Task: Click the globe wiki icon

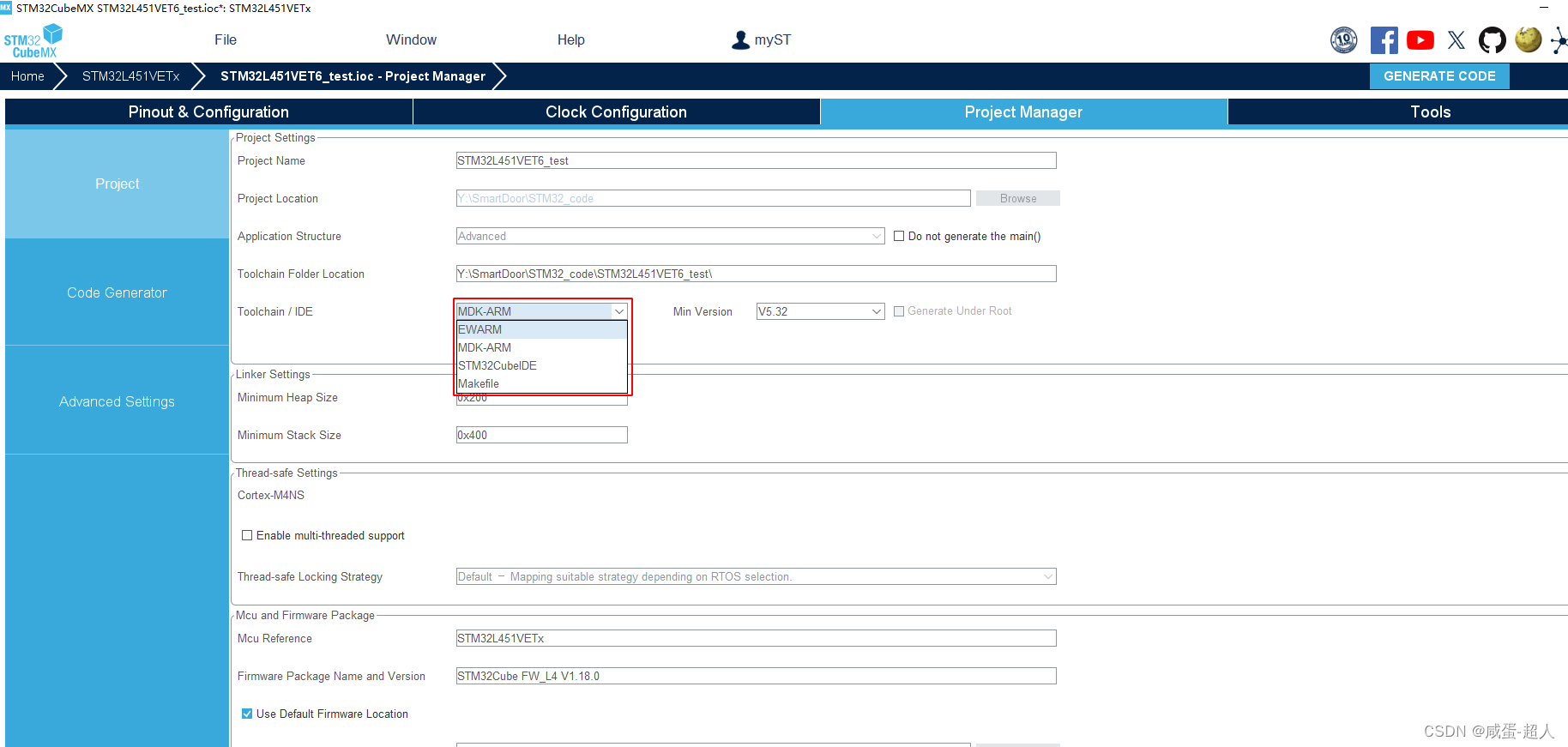Action: point(1529,39)
